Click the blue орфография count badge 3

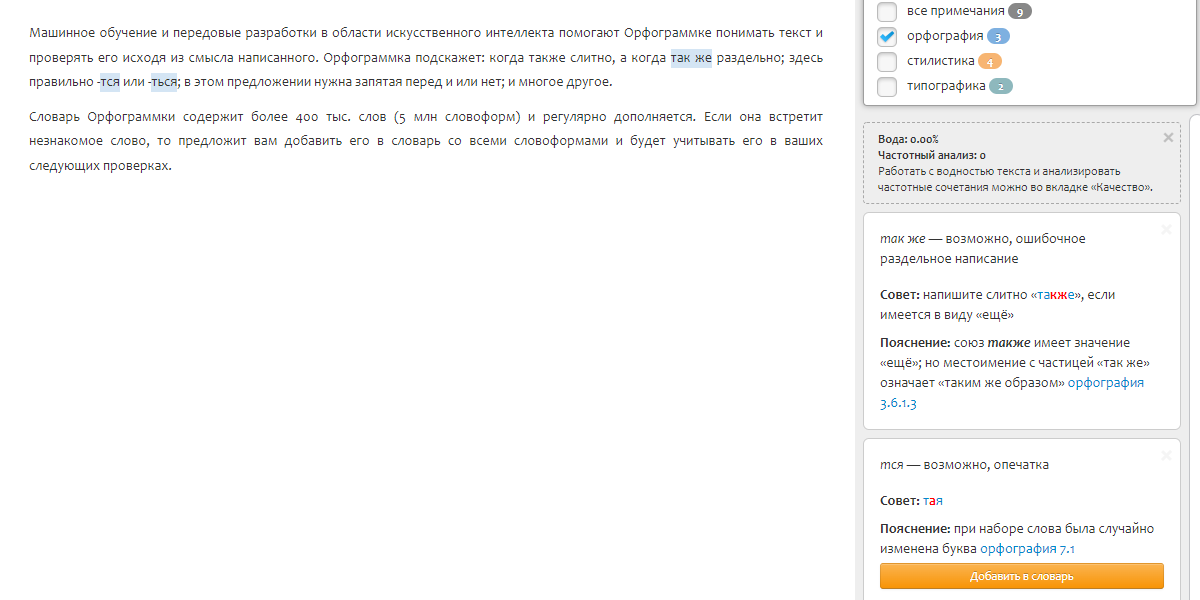(x=998, y=37)
